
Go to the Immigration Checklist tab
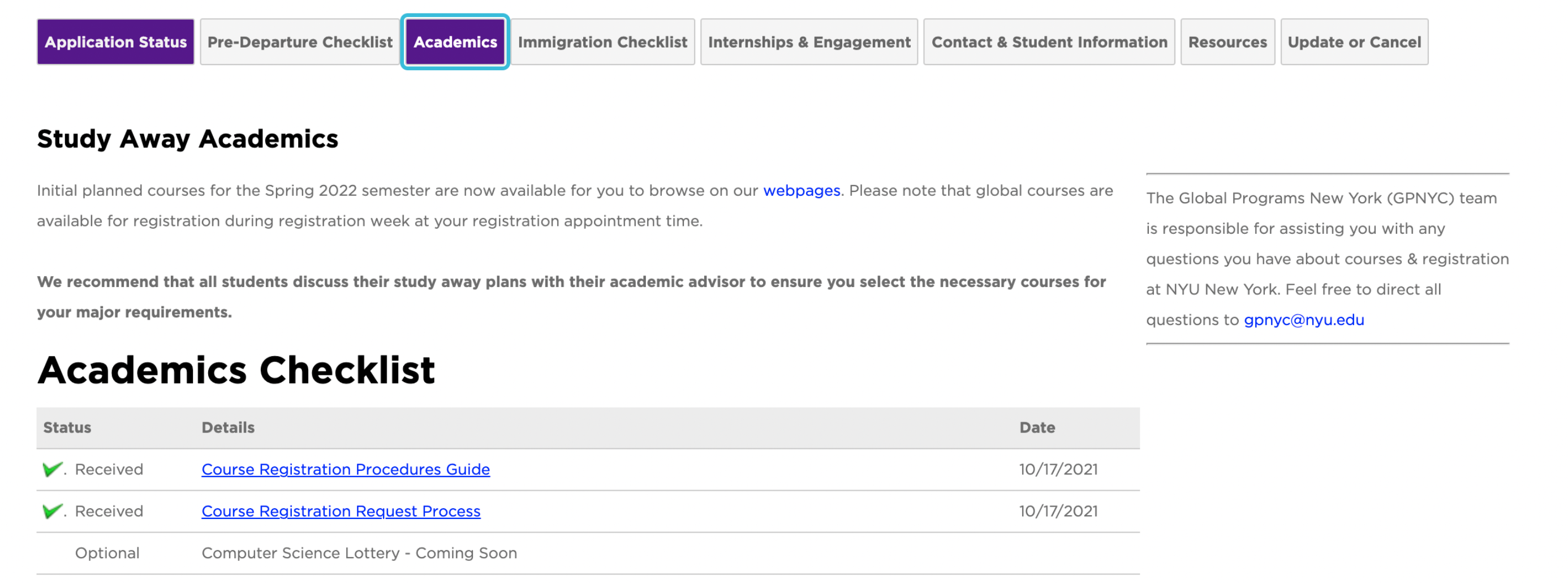click(602, 42)
